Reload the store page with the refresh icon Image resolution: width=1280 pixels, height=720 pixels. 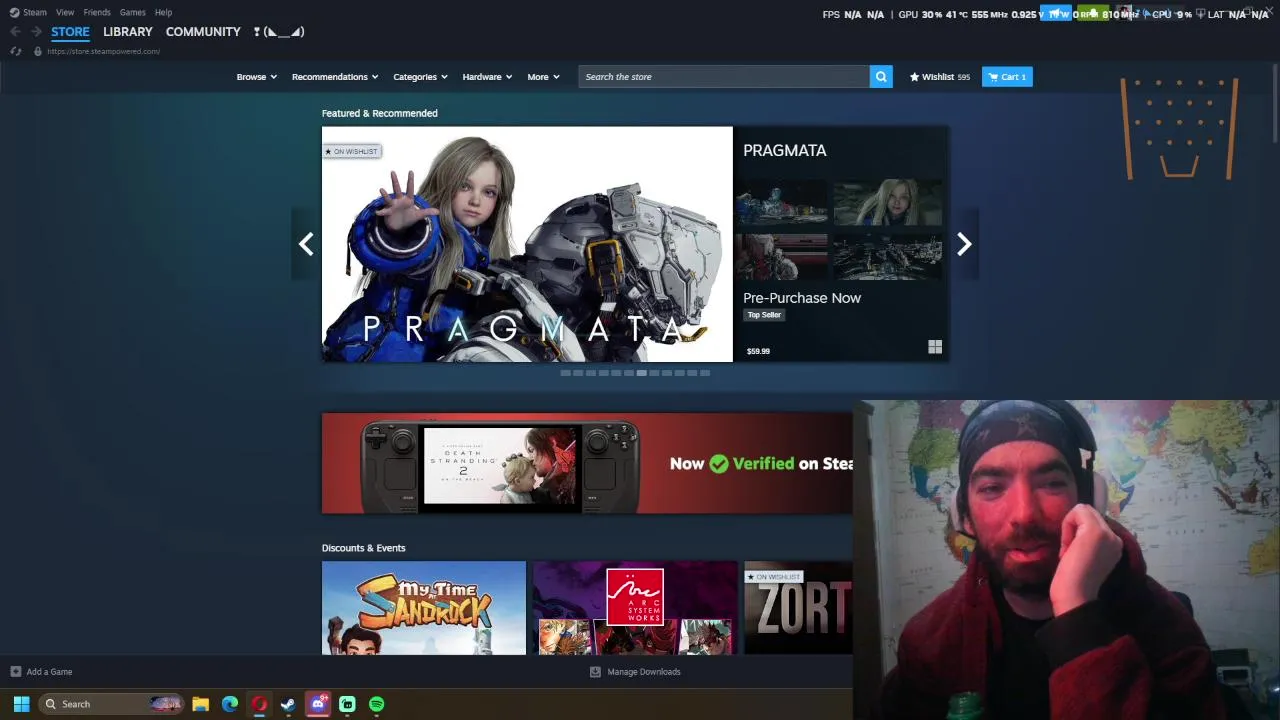15,51
